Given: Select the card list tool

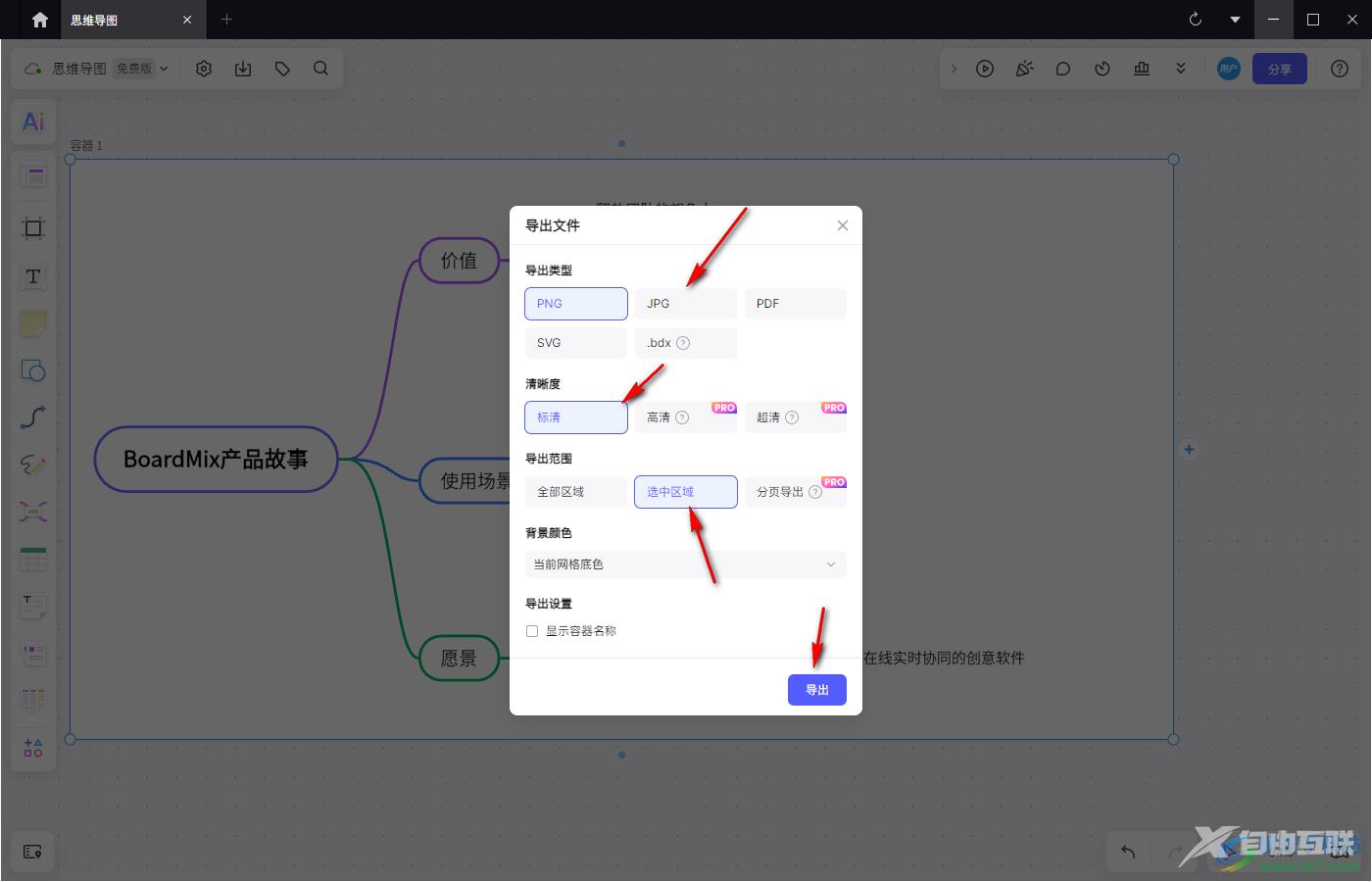Looking at the screenshot, I should click(33, 653).
